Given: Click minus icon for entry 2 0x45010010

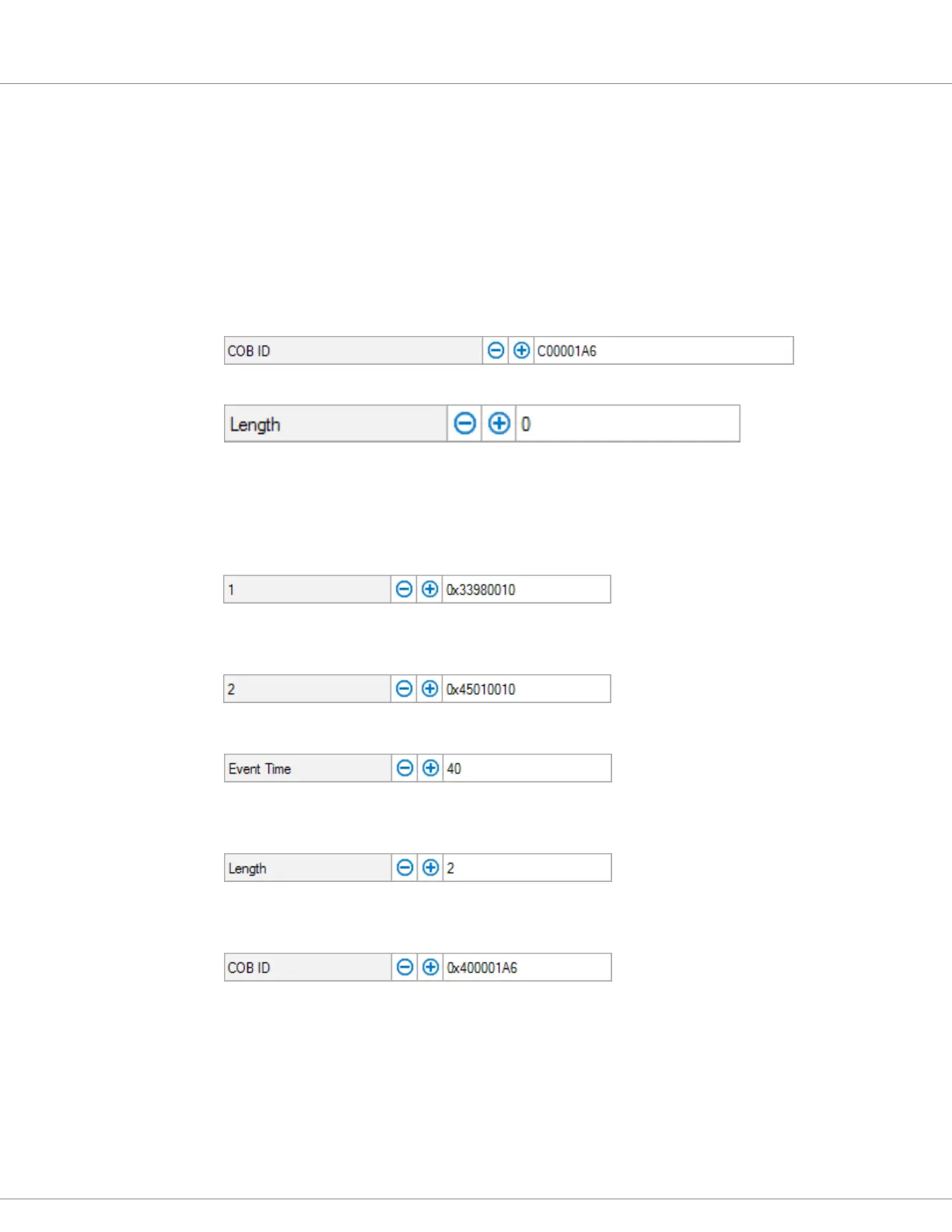Looking at the screenshot, I should (x=404, y=689).
